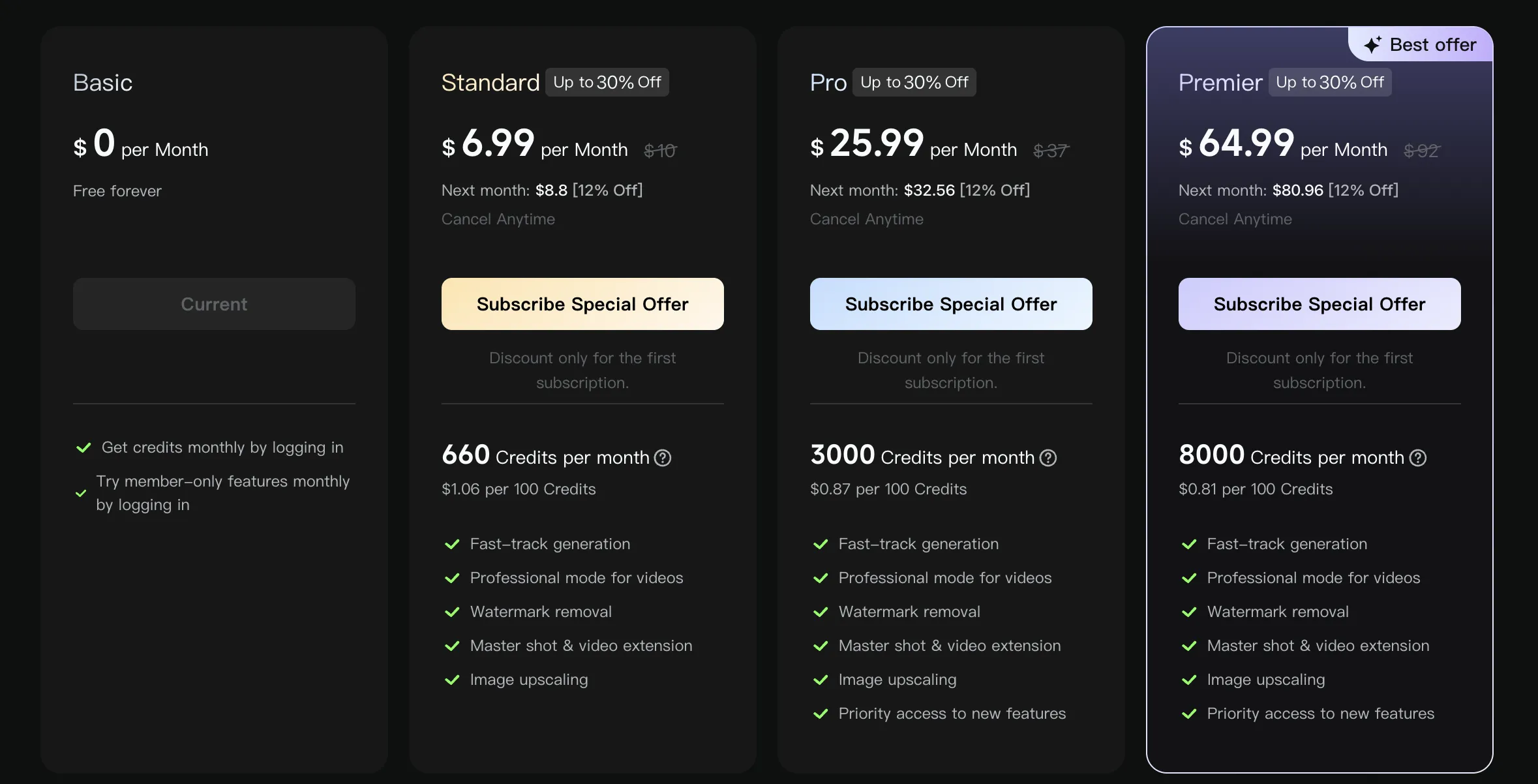Click checkmark beside Pro Priority access feature
Image resolution: width=1538 pixels, height=784 pixels.
pyautogui.click(x=821, y=714)
